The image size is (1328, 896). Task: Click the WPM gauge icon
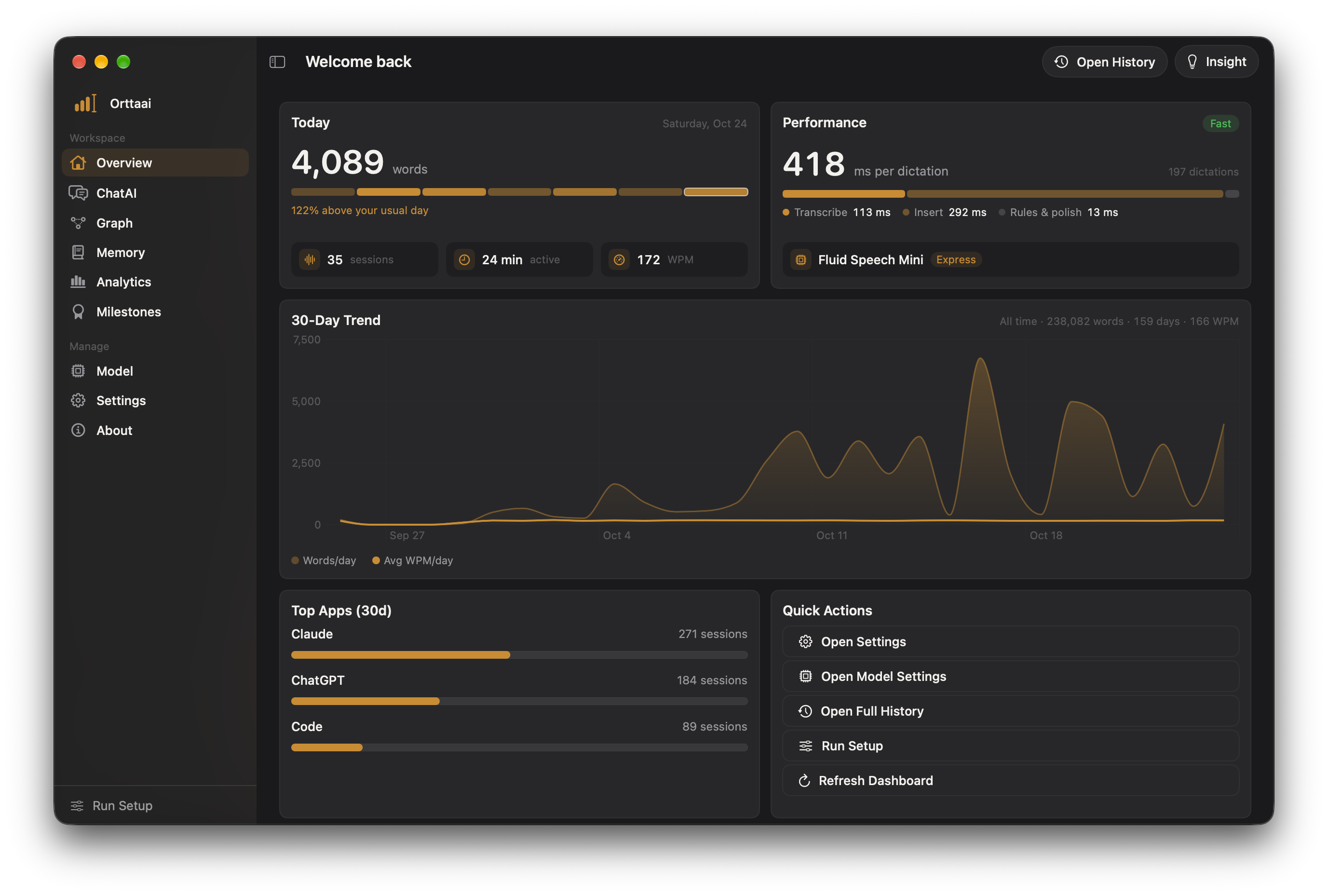pyautogui.click(x=620, y=259)
